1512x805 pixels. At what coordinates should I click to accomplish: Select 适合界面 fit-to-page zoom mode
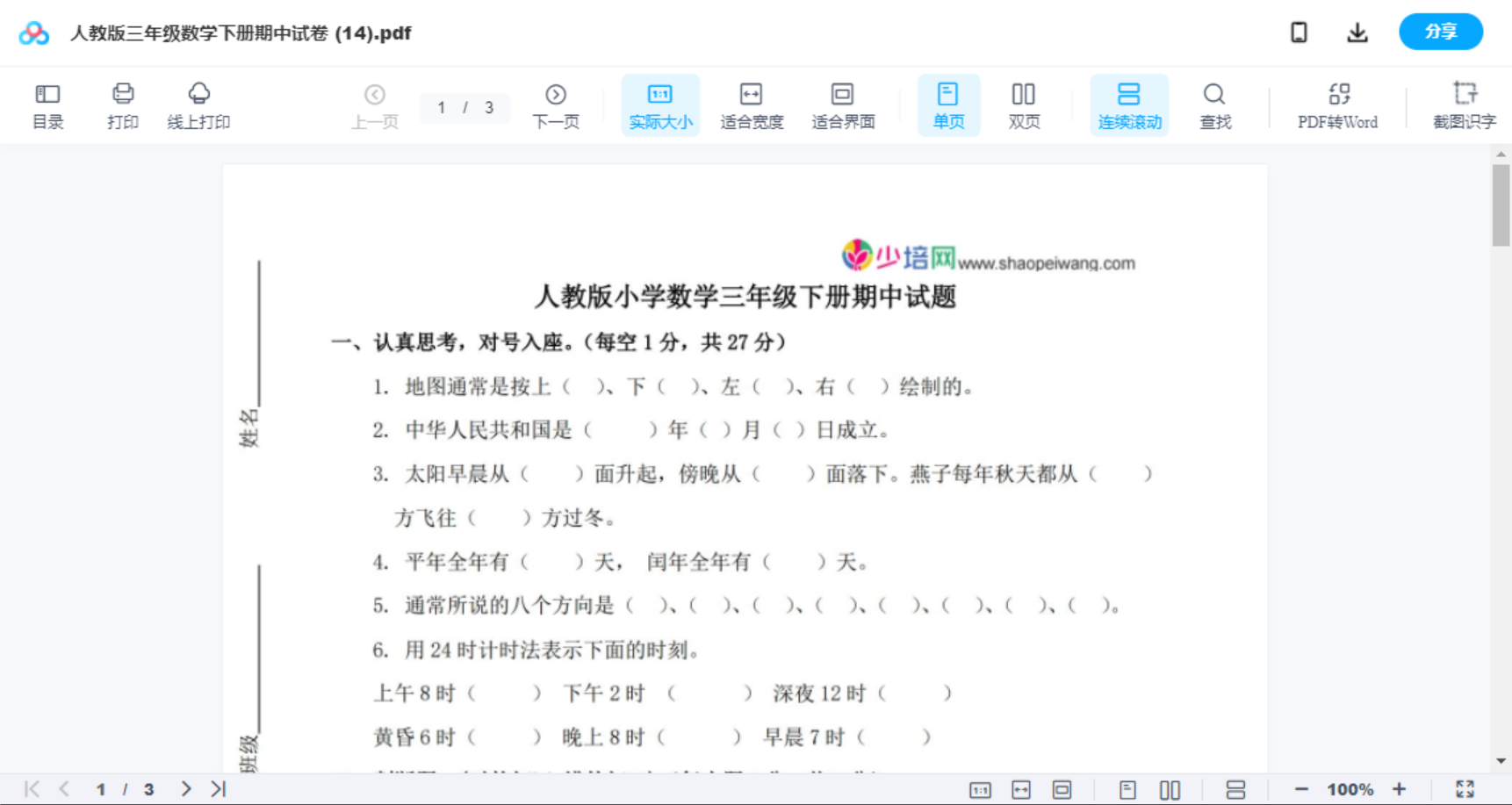point(843,104)
